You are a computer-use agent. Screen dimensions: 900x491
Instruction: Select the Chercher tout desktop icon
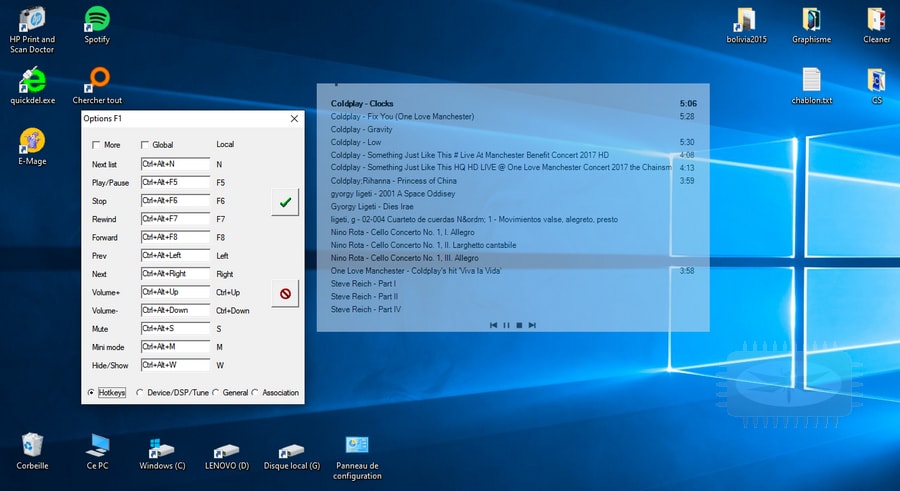coord(97,85)
